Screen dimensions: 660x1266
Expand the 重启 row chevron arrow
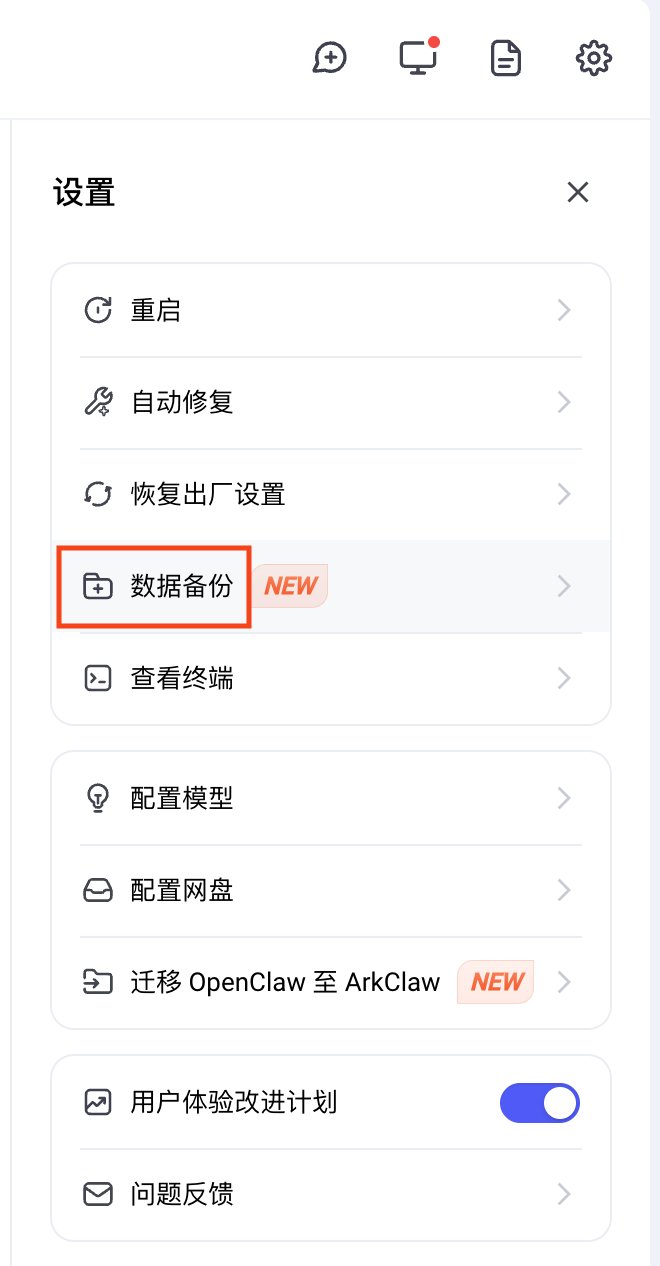564,310
